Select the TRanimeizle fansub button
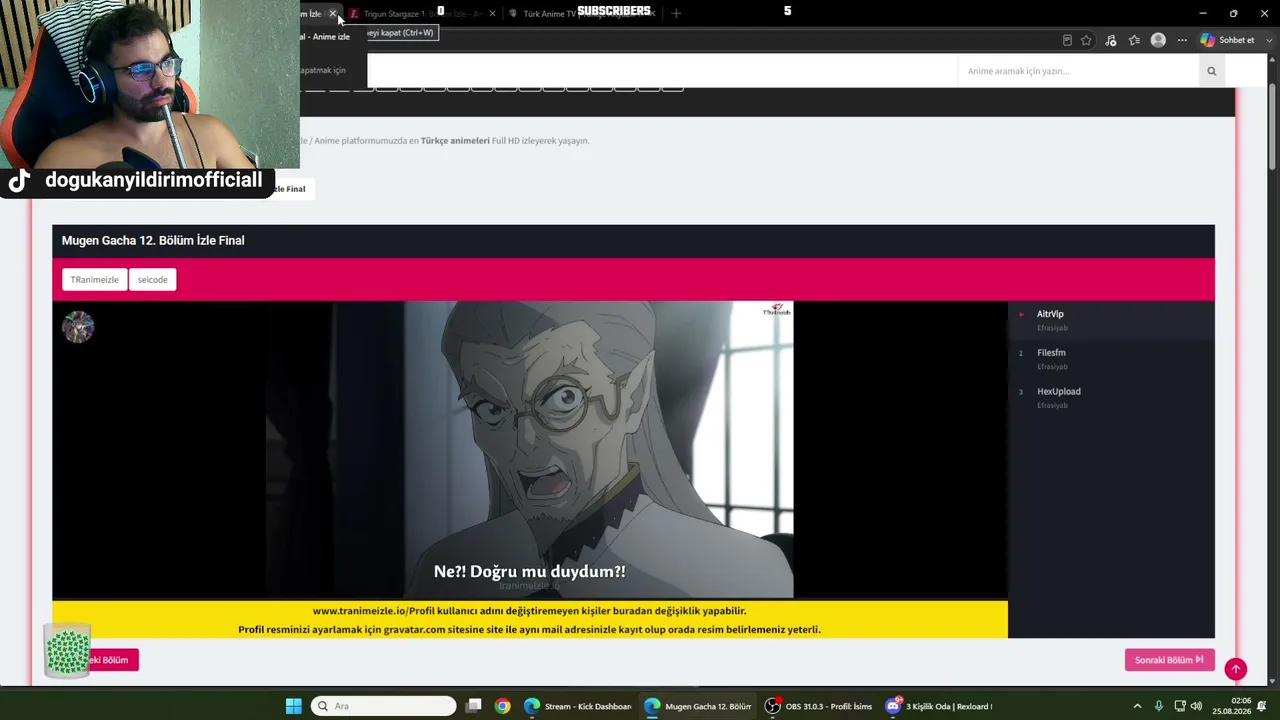Screen dimensions: 1280x720 pyautogui.click(x=94, y=280)
